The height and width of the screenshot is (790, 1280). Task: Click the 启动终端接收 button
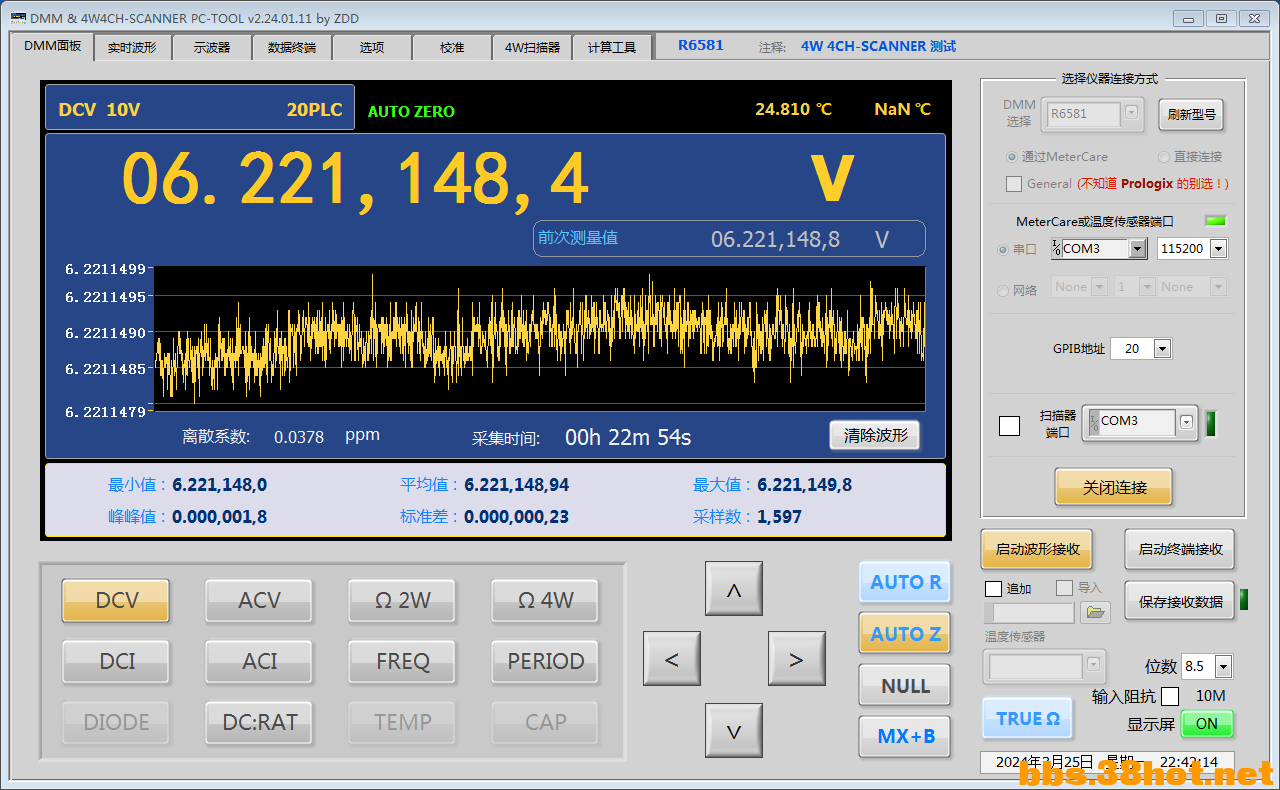click(x=1180, y=549)
